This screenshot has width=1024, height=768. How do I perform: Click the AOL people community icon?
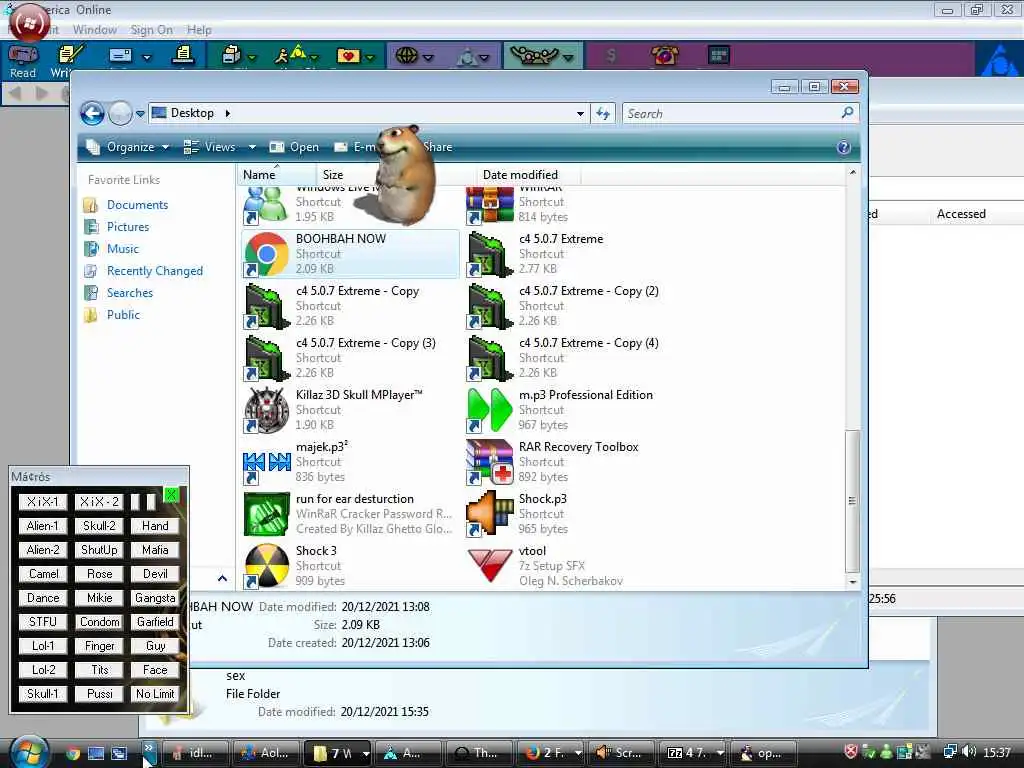pos(534,56)
